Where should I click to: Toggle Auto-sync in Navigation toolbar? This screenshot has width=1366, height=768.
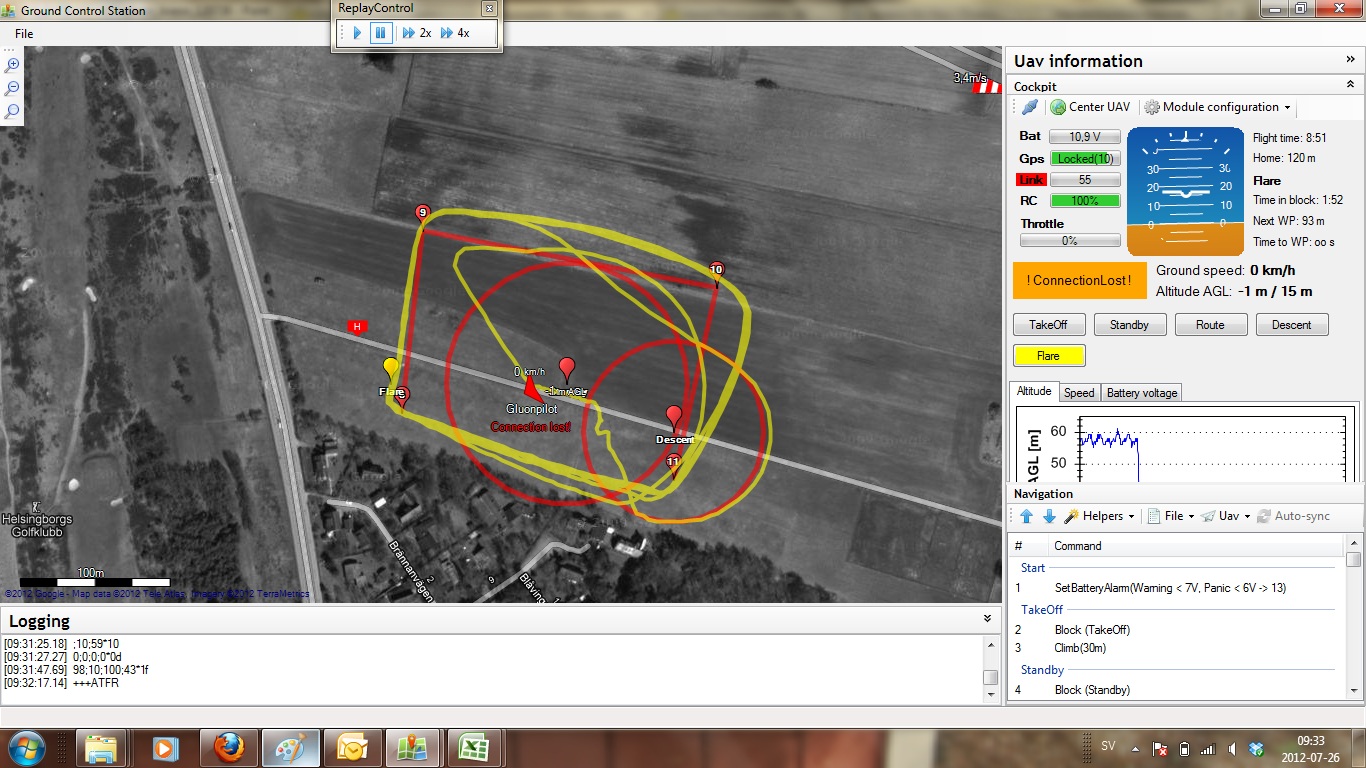(1293, 516)
